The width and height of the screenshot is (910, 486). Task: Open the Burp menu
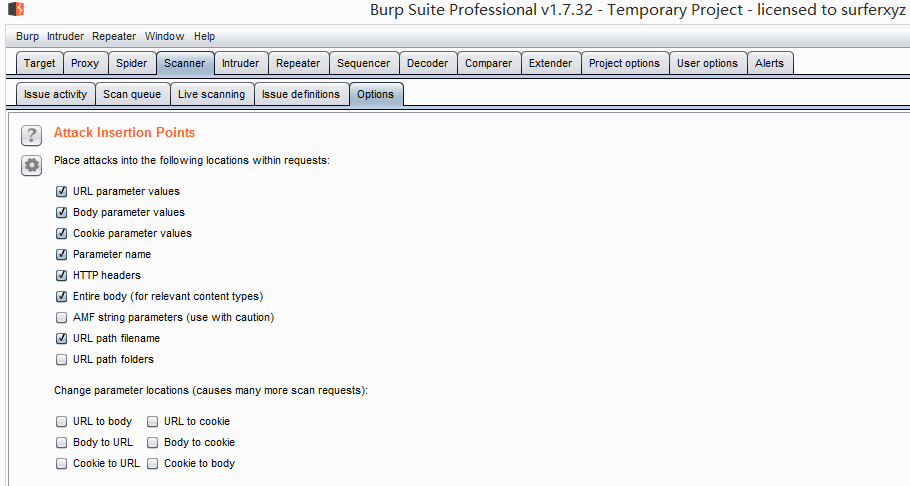pyautogui.click(x=27, y=36)
